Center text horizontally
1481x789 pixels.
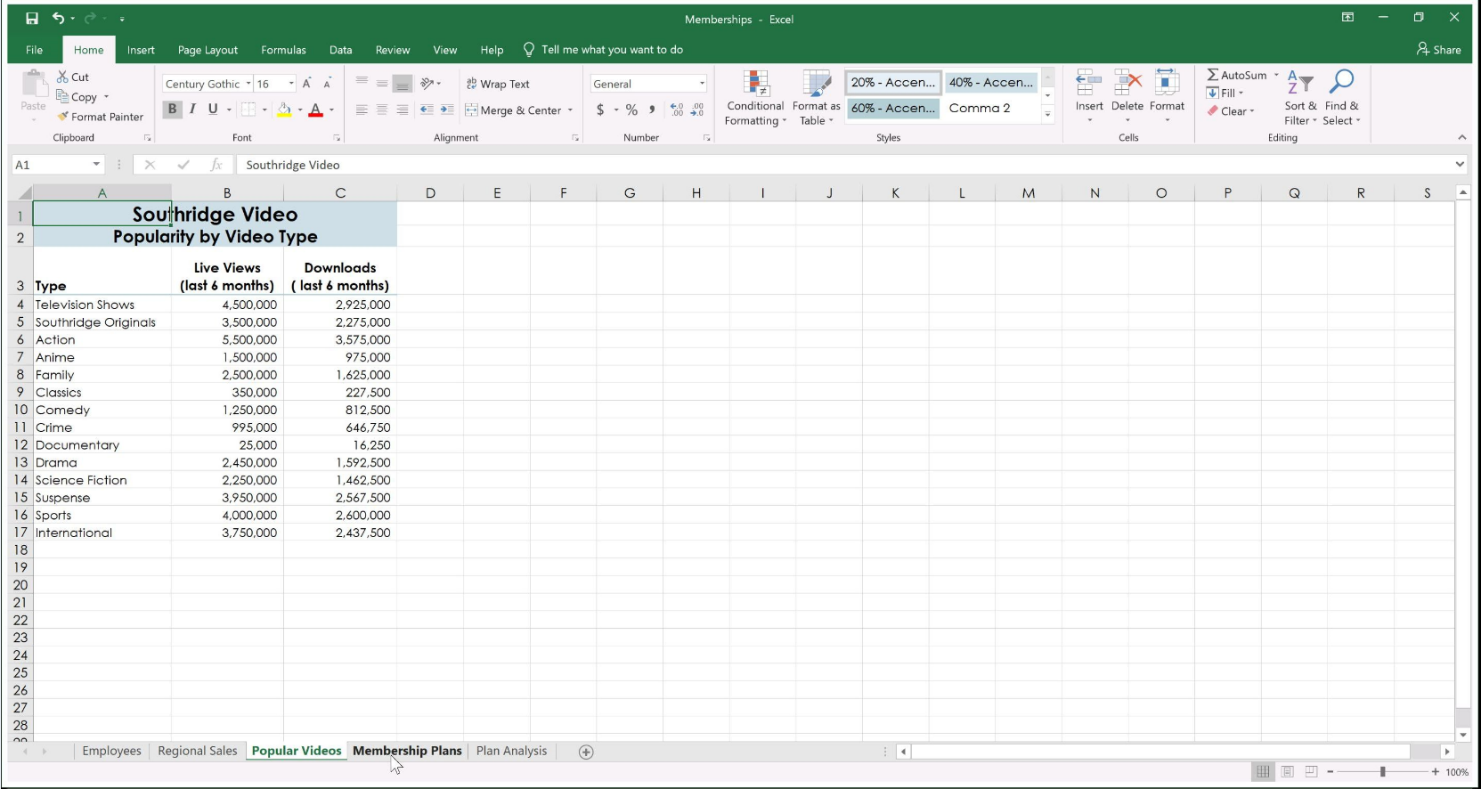click(382, 110)
